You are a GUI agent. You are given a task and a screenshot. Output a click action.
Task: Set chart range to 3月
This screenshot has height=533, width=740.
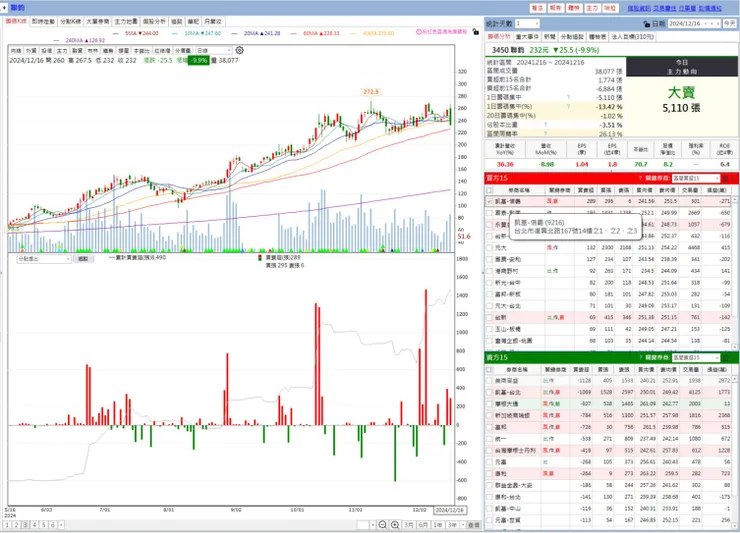(x=409, y=525)
